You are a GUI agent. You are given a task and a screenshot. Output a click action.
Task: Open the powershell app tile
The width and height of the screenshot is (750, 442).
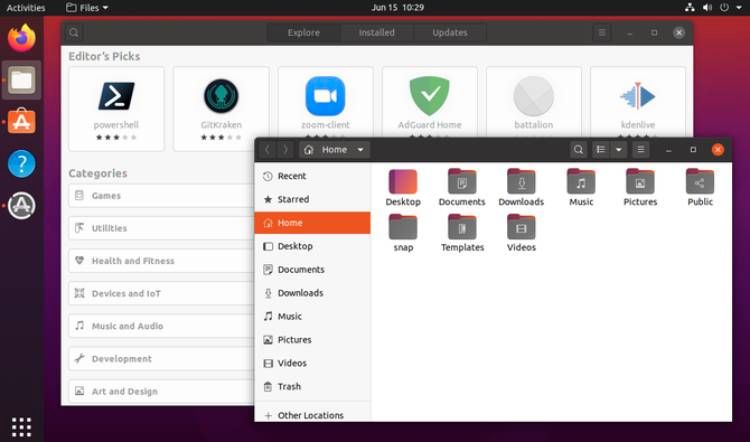tap(116, 109)
